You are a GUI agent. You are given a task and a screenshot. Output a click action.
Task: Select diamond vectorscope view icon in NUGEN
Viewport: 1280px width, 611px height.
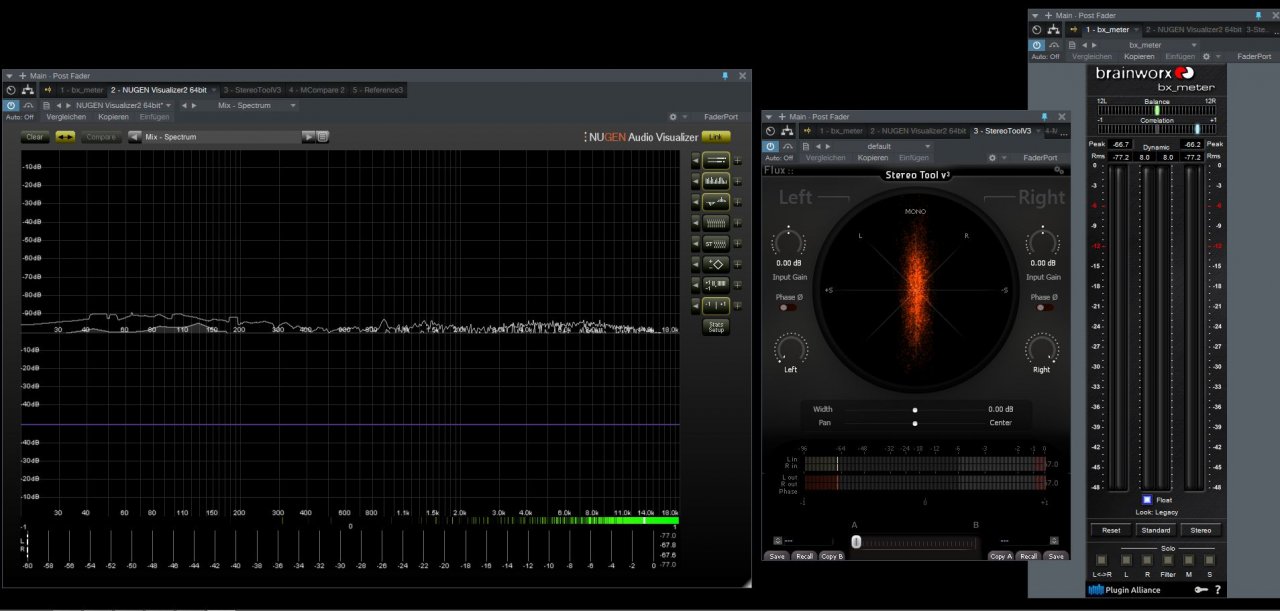(716, 264)
